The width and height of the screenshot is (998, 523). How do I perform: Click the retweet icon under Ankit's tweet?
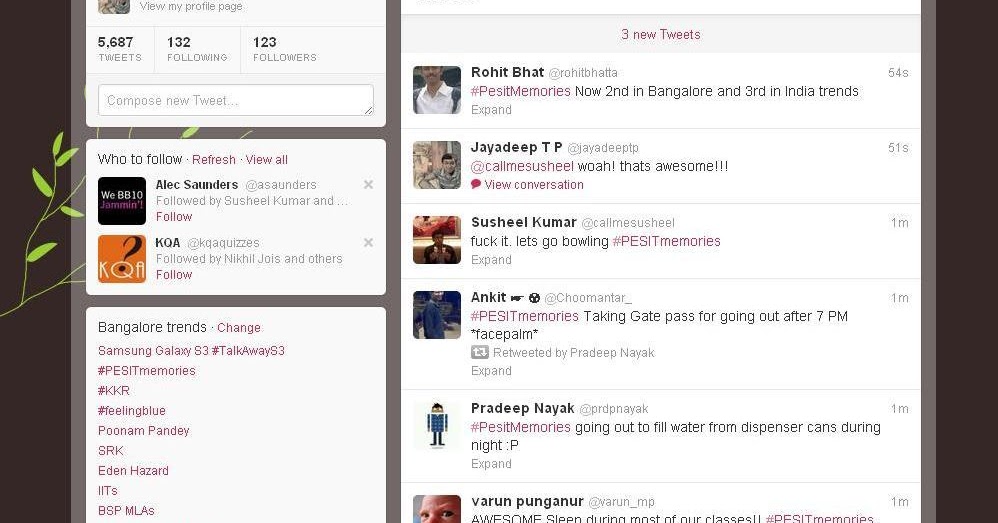(x=479, y=352)
